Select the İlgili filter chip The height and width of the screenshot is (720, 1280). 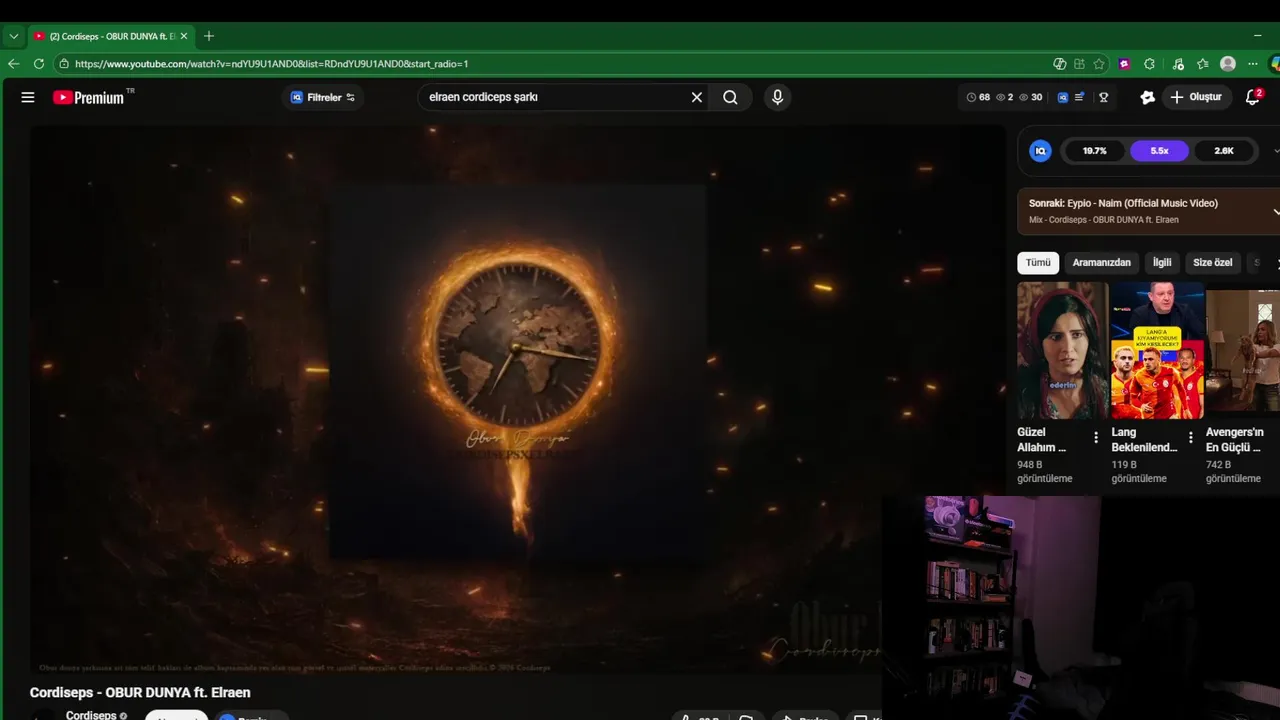[x=1162, y=262]
